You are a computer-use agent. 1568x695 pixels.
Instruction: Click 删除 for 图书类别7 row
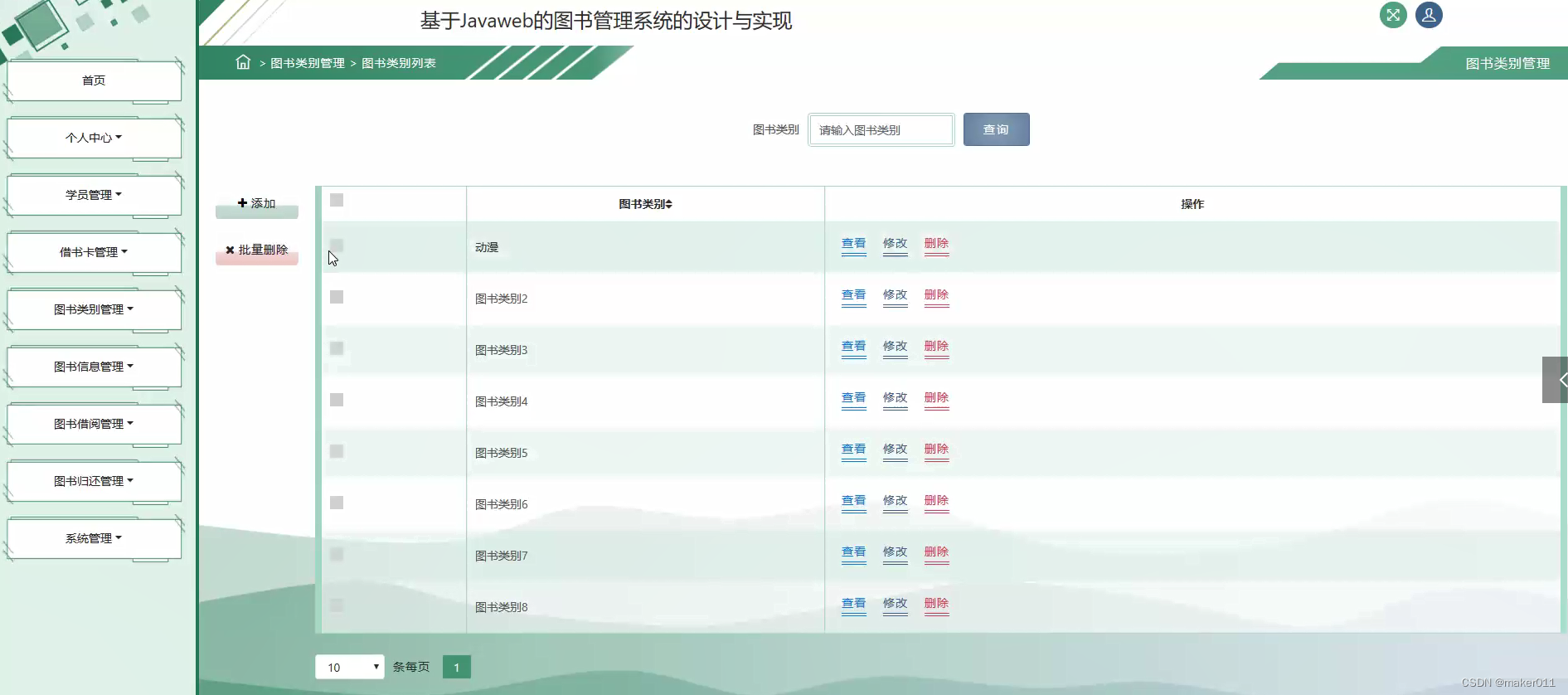coord(936,552)
